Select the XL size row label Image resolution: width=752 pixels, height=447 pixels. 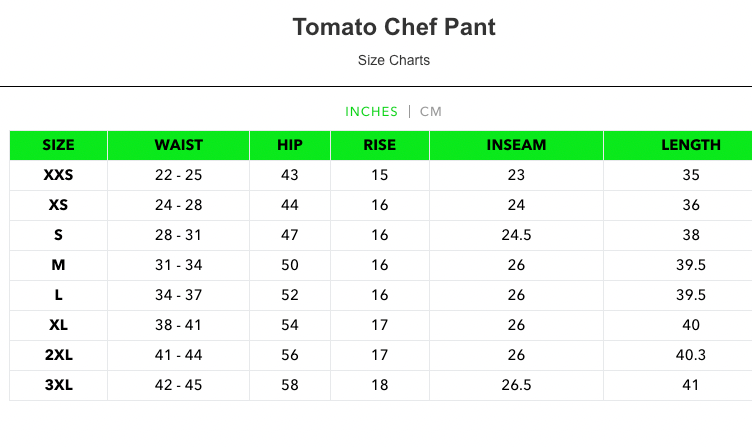click(58, 325)
